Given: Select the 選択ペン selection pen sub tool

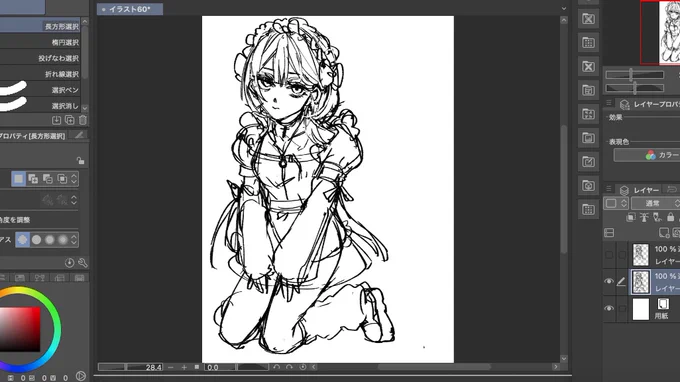Looking at the screenshot, I should (x=40, y=90).
